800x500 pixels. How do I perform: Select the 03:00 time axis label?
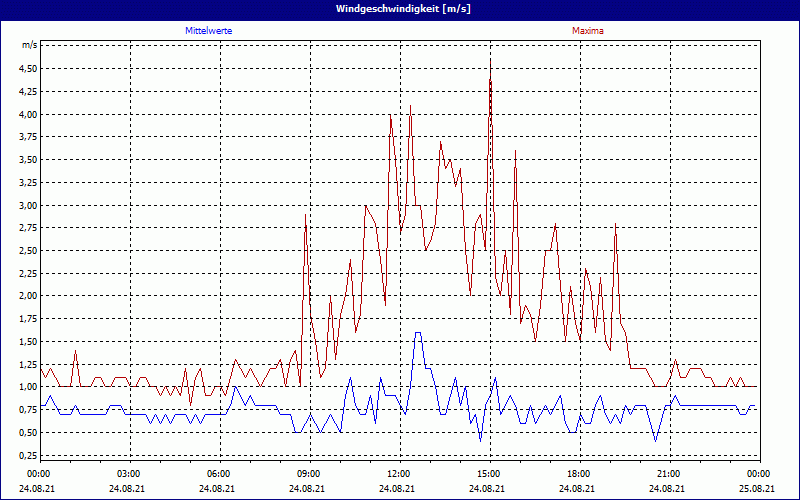[x=129, y=473]
